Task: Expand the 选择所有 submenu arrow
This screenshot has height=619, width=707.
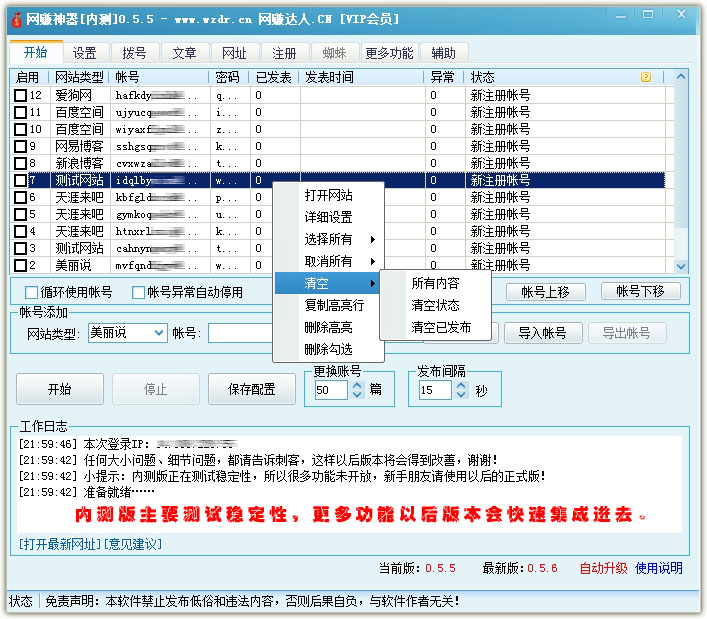Action: tap(372, 239)
